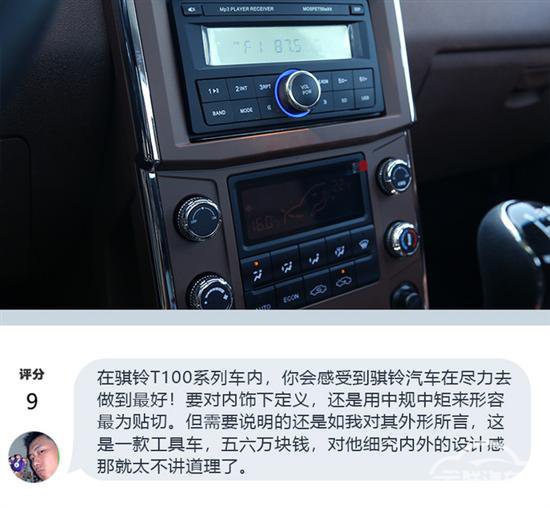Toggle the ECON climate button
This screenshot has width=550, height=508.
click(291, 298)
